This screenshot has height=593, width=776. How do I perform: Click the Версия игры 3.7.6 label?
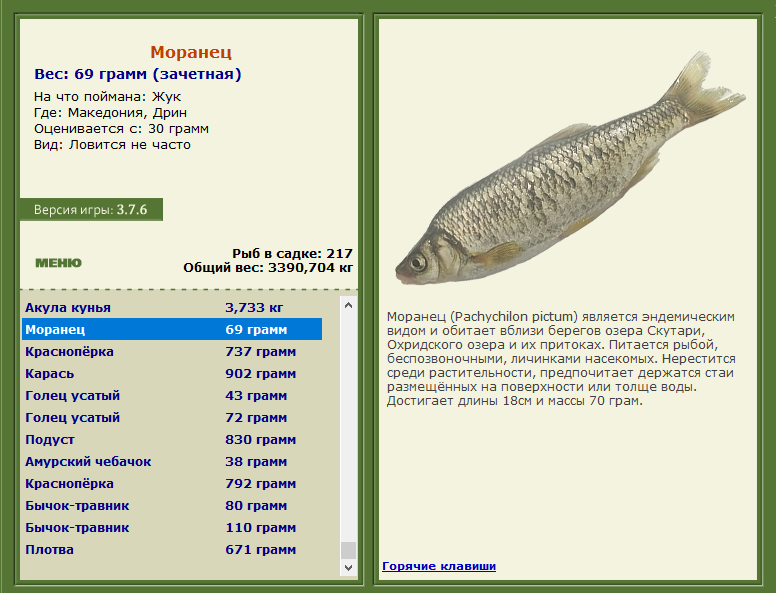(91, 210)
